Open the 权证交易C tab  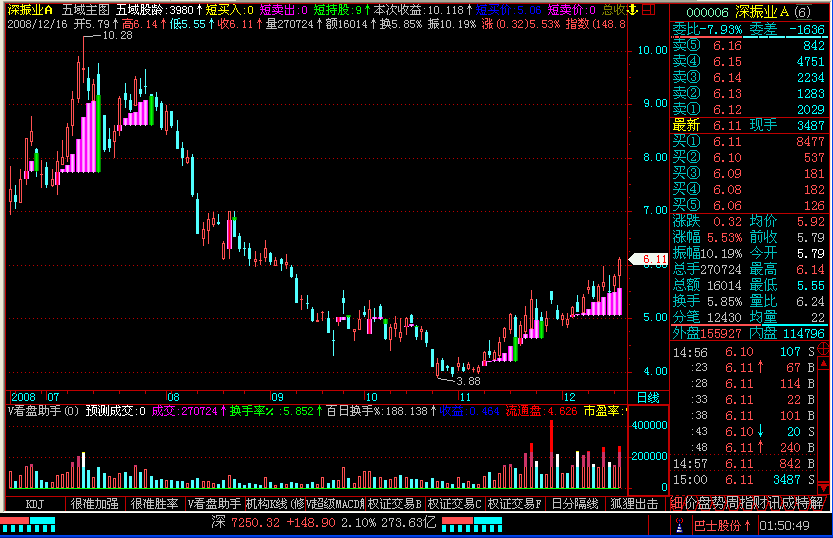(x=455, y=503)
